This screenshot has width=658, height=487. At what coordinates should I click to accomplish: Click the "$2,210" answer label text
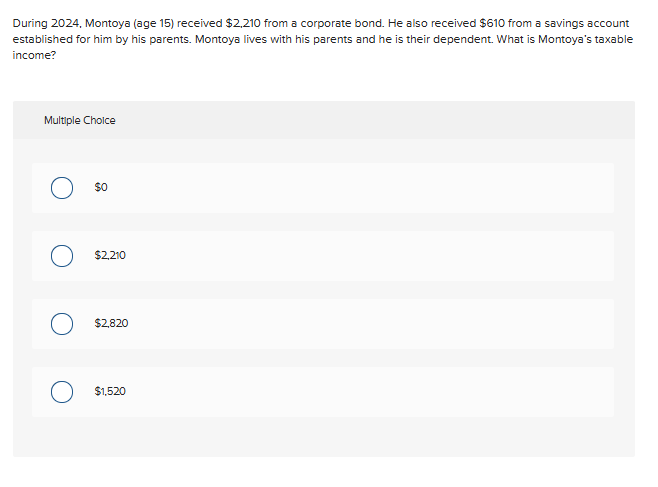click(110, 256)
